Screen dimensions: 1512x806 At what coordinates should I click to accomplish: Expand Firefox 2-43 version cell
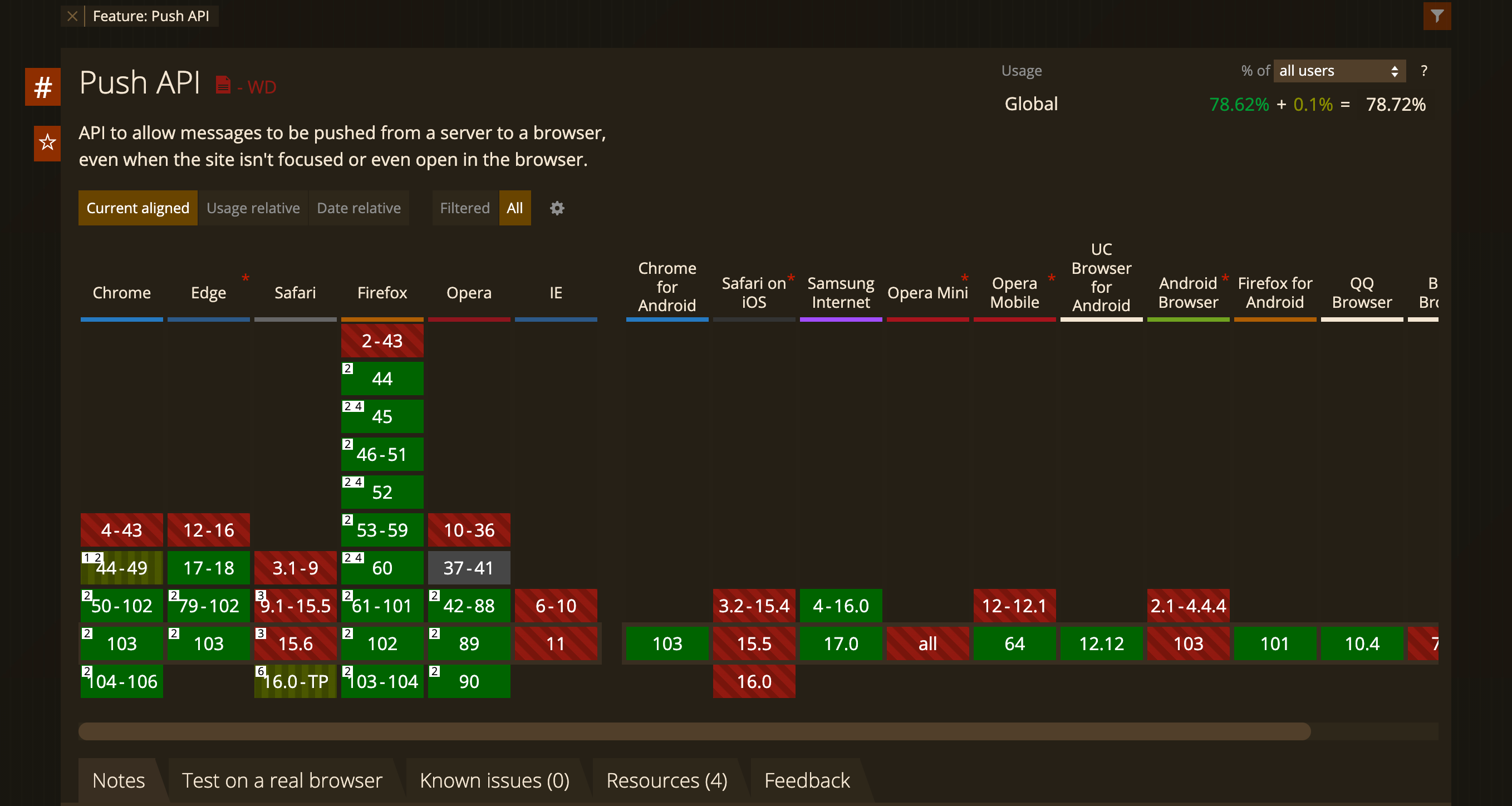pos(382,341)
